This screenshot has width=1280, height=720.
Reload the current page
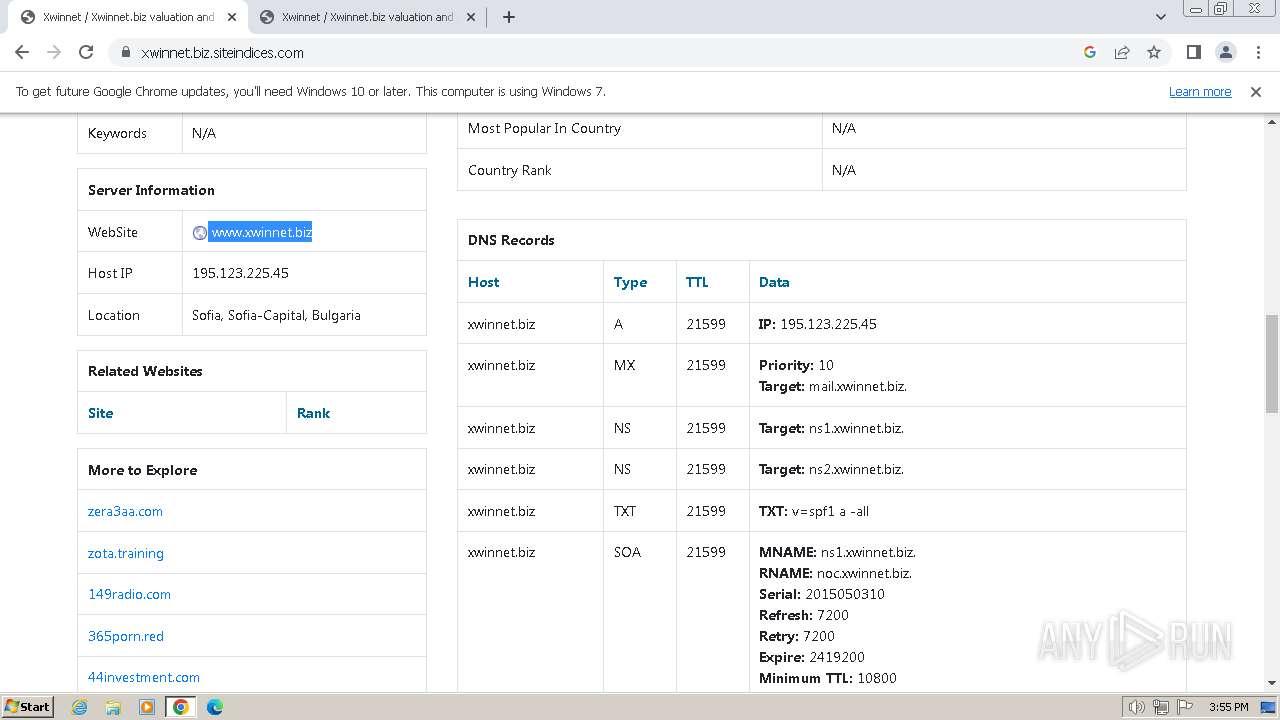point(86,52)
